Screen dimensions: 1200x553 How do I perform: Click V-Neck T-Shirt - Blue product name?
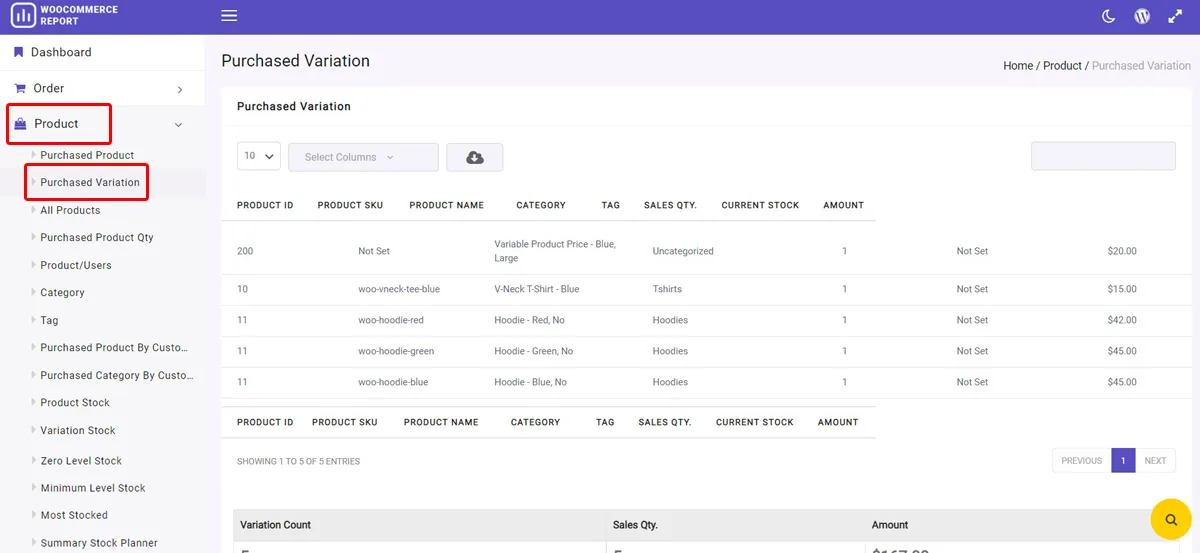coord(537,289)
